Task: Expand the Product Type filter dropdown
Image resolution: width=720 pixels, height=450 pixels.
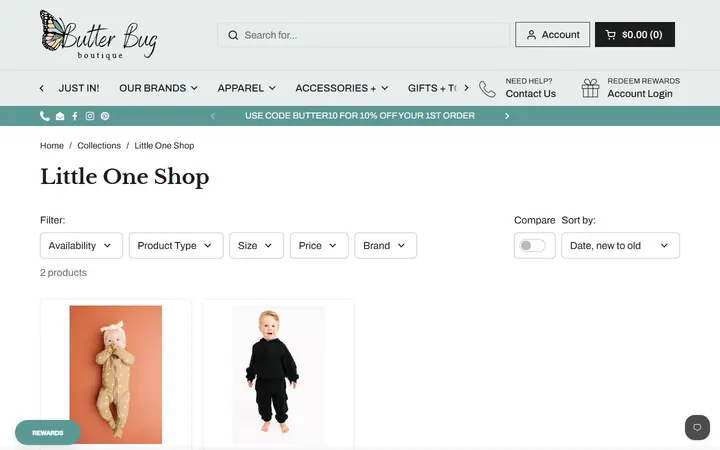Action: (x=176, y=246)
